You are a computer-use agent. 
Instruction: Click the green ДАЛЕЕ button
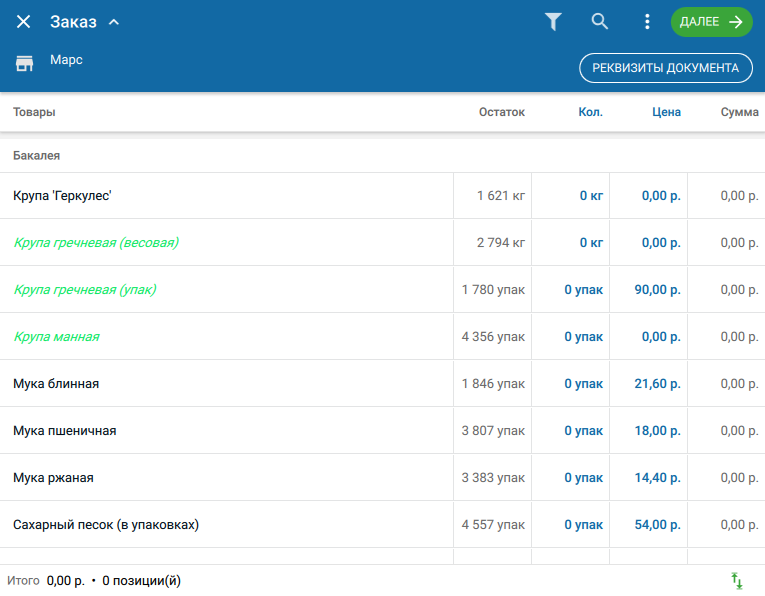tap(711, 22)
